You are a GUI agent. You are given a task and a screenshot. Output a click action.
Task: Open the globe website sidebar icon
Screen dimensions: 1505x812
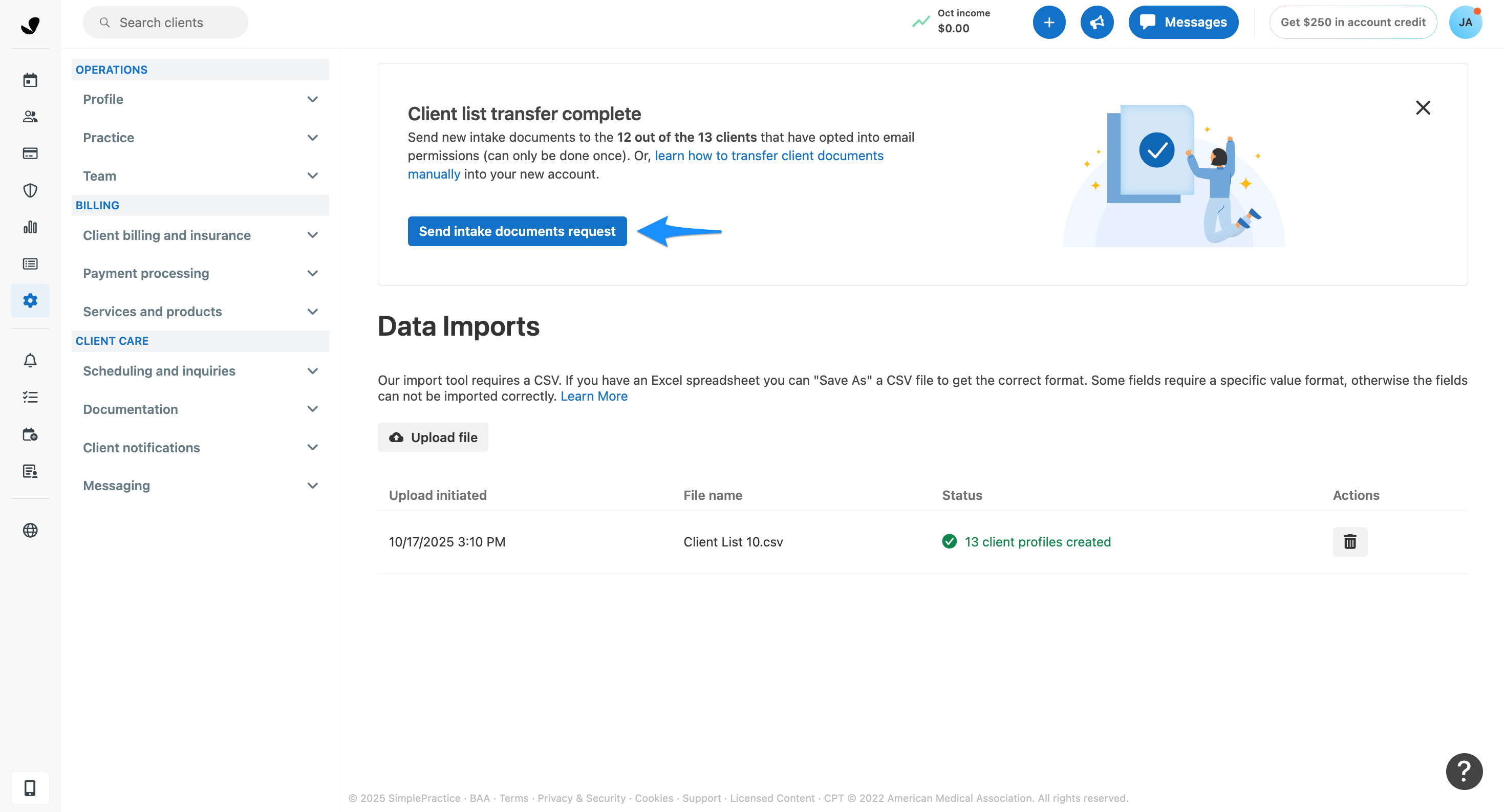(x=30, y=530)
